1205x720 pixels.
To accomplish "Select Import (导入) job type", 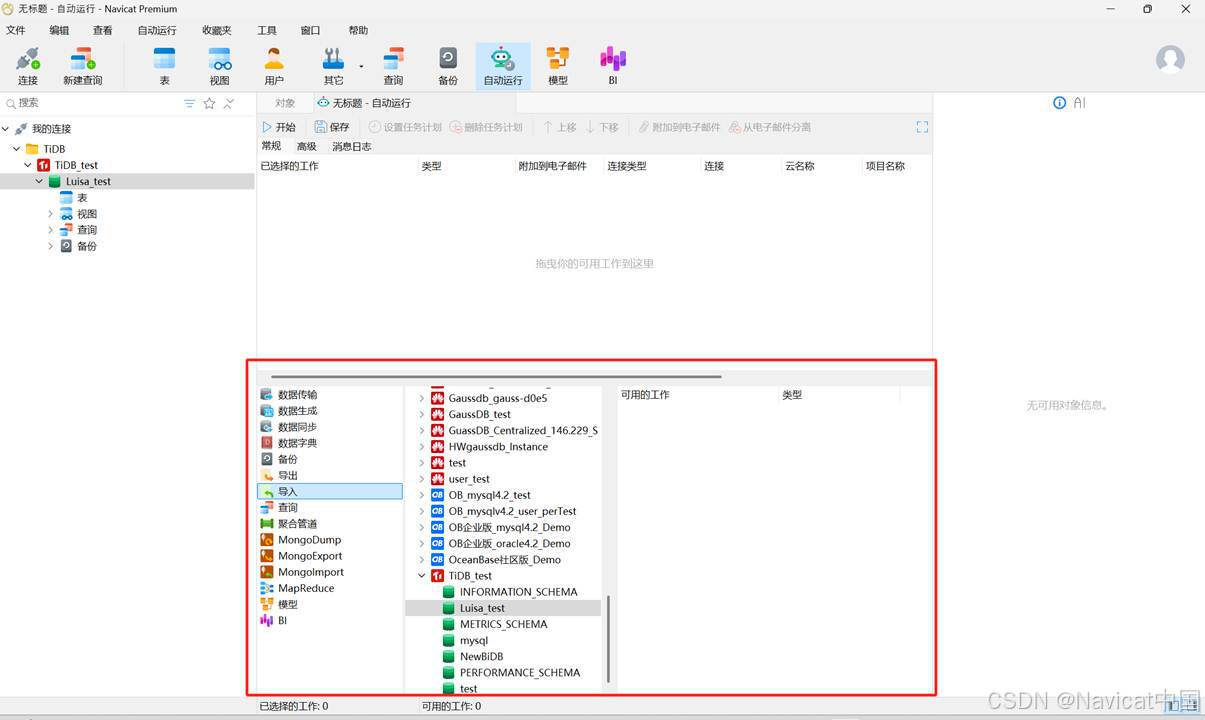I will point(330,492).
